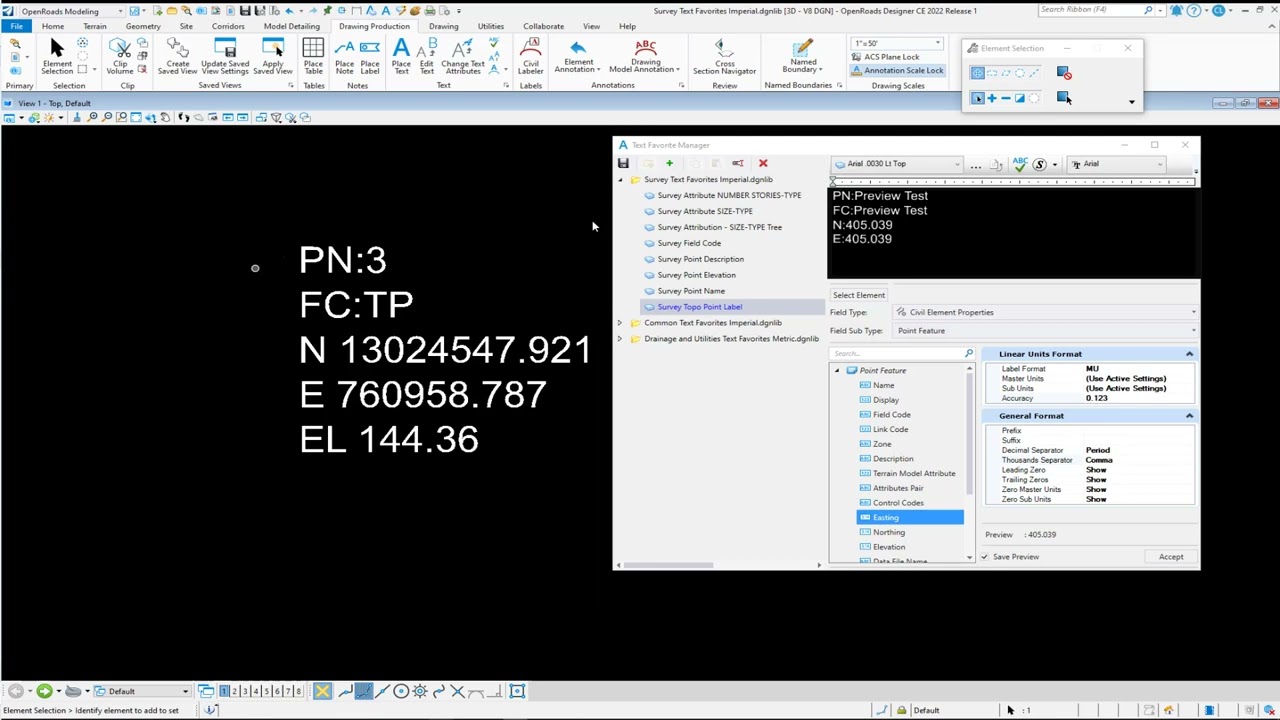Screen dimensions: 1280x720
Task: Click the disable handles icon in Element Selection
Action: point(1064,73)
